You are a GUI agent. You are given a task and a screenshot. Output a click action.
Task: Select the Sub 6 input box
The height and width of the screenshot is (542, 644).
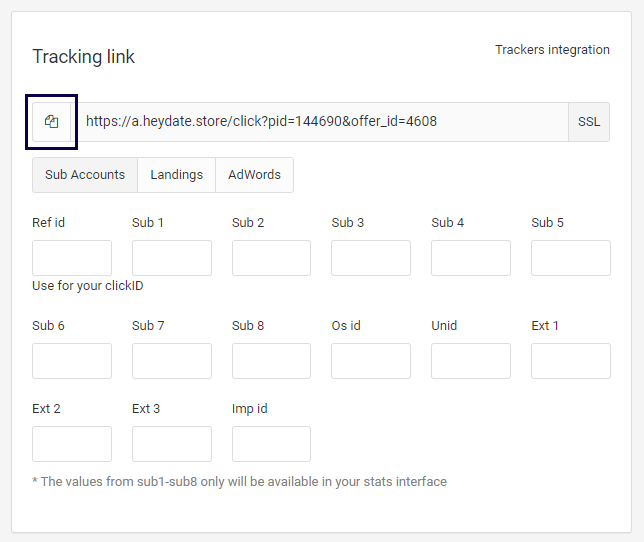[72, 361]
